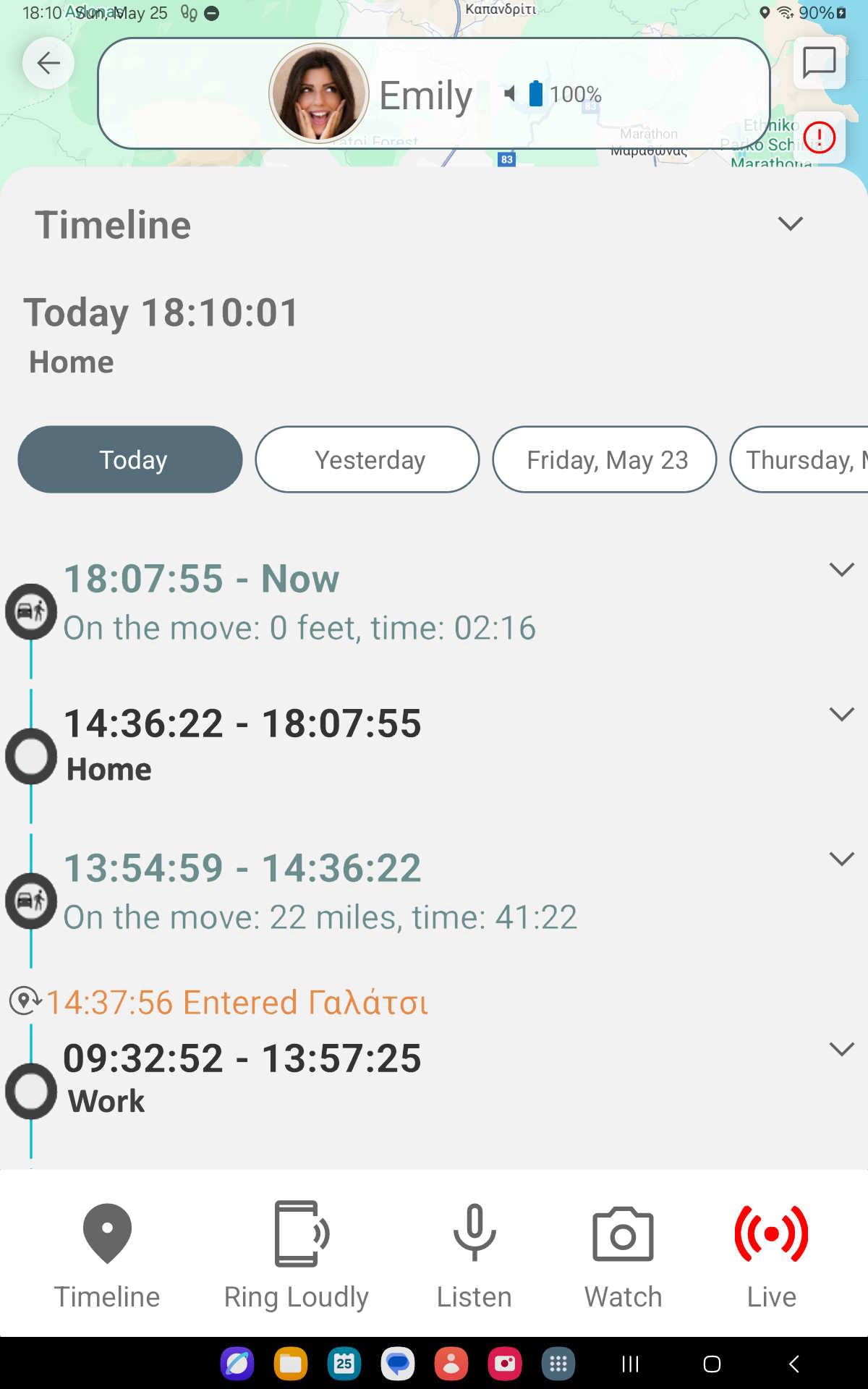Viewport: 868px width, 1389px height.
Task: Tap the 13:54:59 on-the-move marker
Action: [x=31, y=901]
